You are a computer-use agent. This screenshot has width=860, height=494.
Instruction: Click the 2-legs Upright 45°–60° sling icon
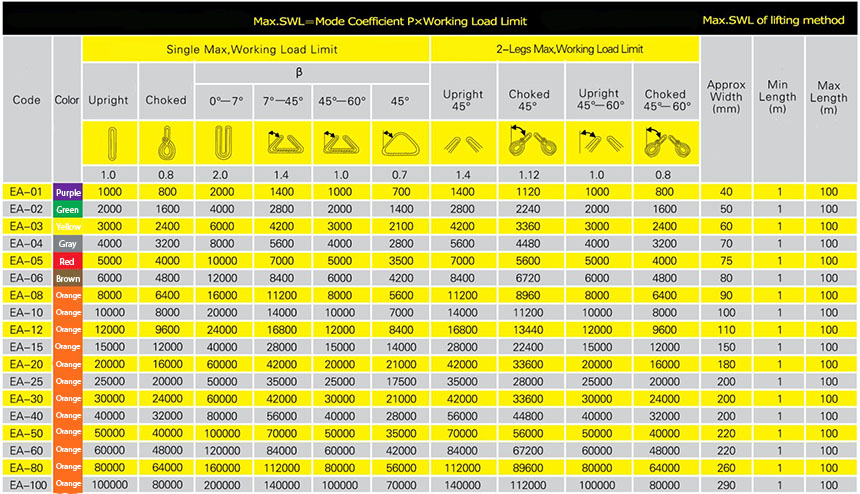599,144
